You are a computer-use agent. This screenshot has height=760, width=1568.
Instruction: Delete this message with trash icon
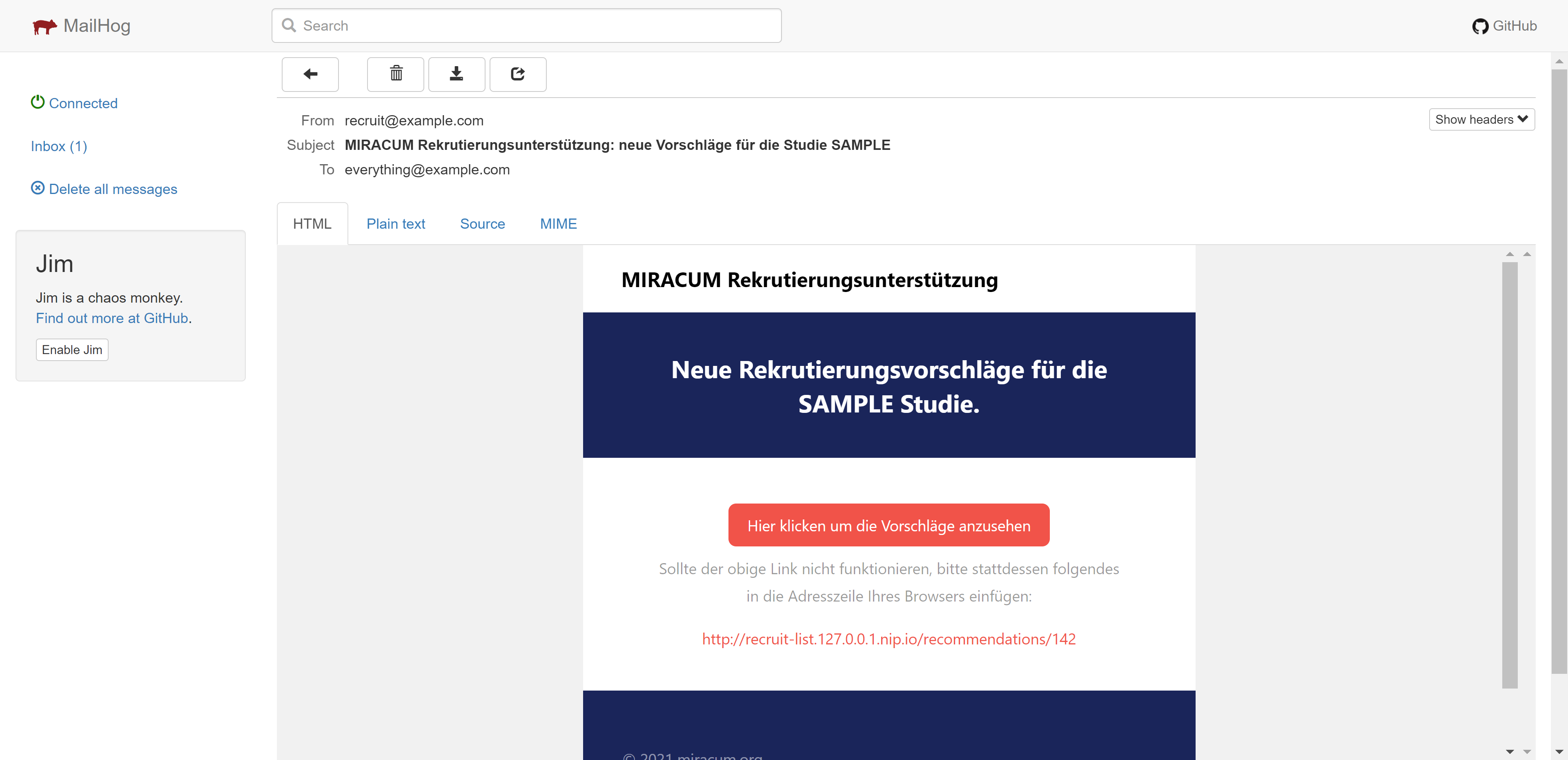[396, 74]
